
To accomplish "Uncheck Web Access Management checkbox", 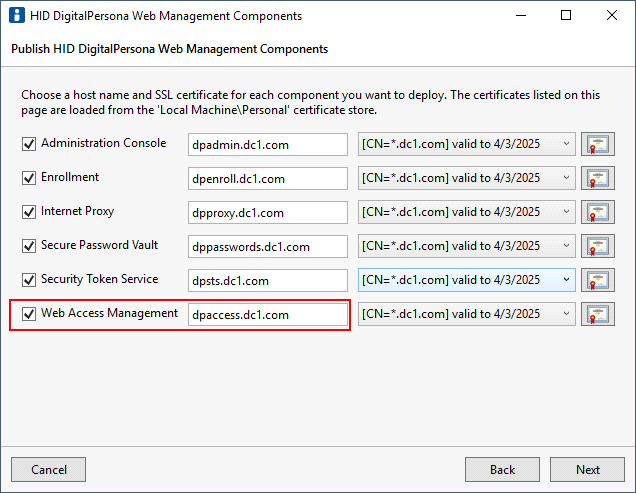I will click(29, 314).
